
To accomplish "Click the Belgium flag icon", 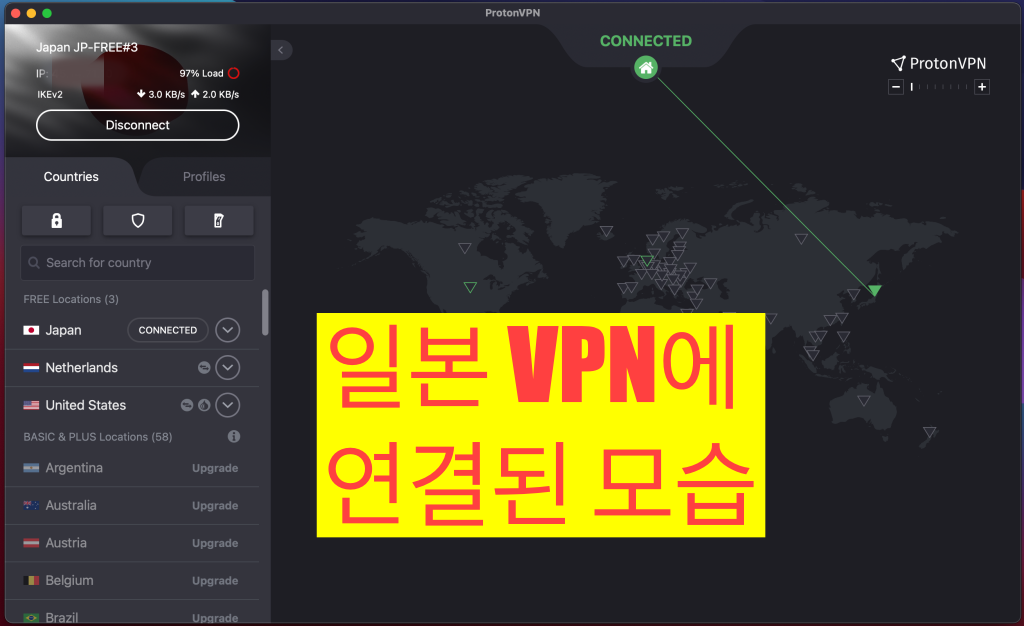I will (x=31, y=580).
